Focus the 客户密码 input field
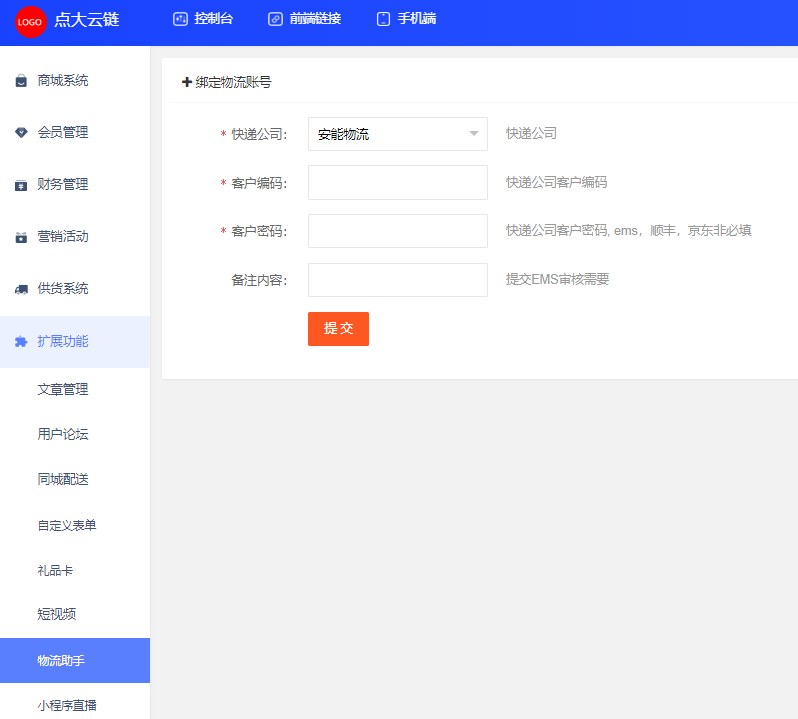Screen dimensions: 798x719 coord(397,231)
